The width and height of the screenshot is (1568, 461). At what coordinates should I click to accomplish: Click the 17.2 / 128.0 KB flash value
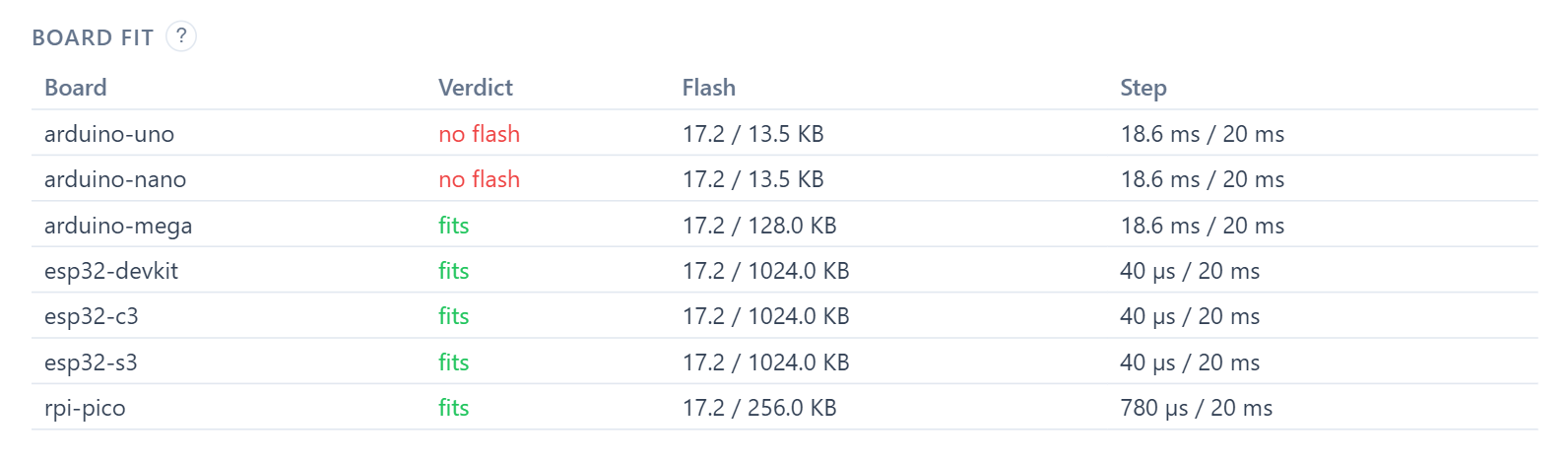pos(759,226)
